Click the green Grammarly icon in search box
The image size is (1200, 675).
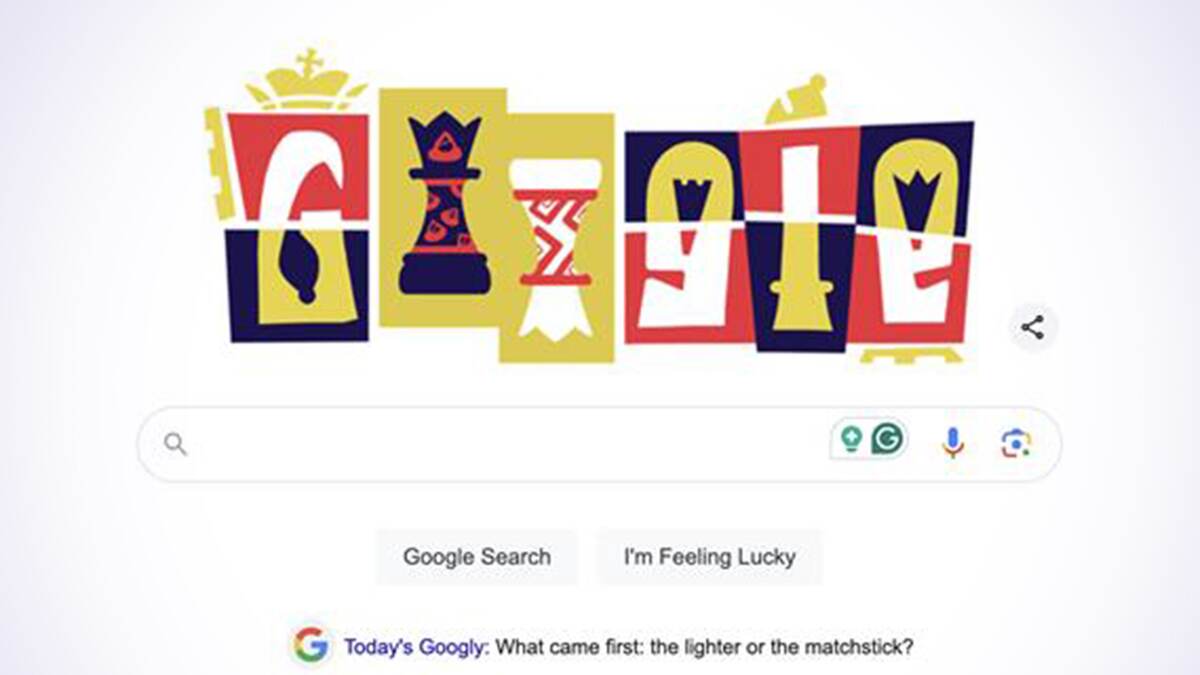click(886, 438)
